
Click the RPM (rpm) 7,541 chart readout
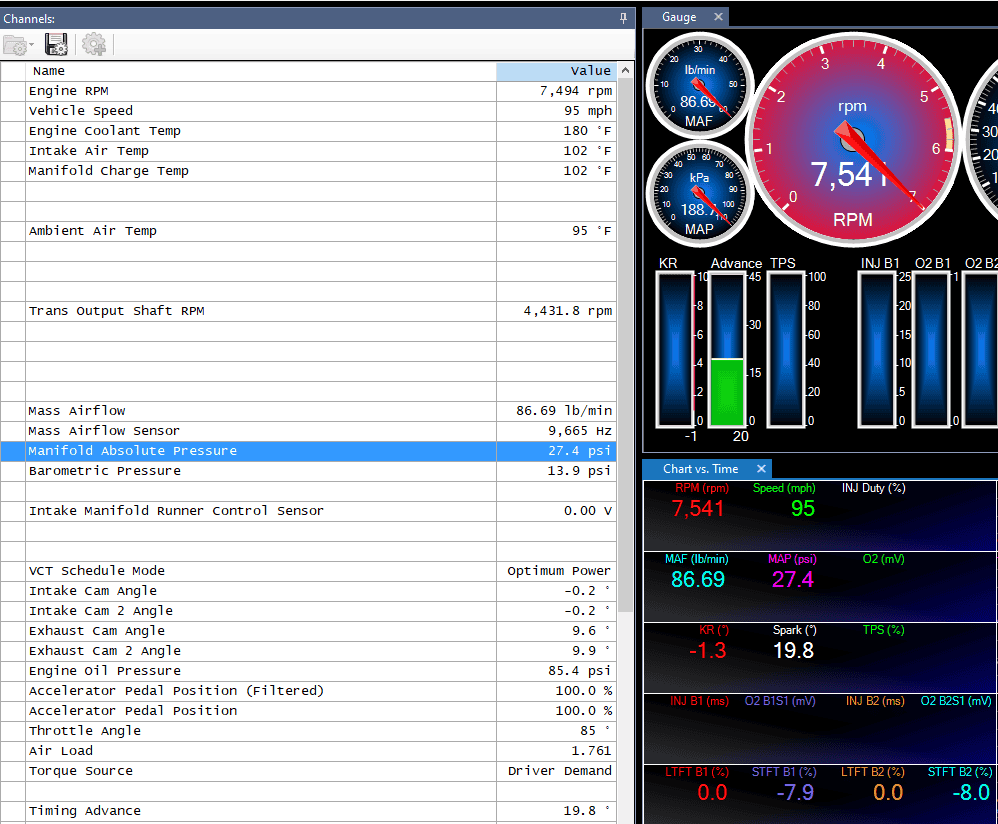699,501
